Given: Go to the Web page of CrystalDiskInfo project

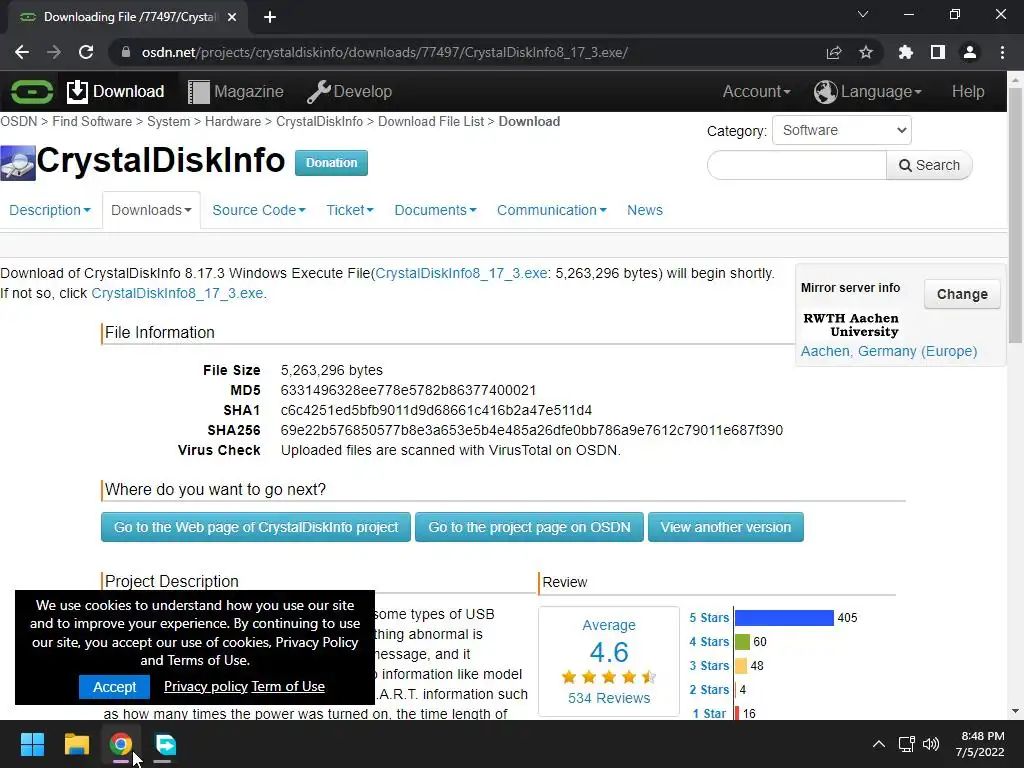Looking at the screenshot, I should 255,527.
